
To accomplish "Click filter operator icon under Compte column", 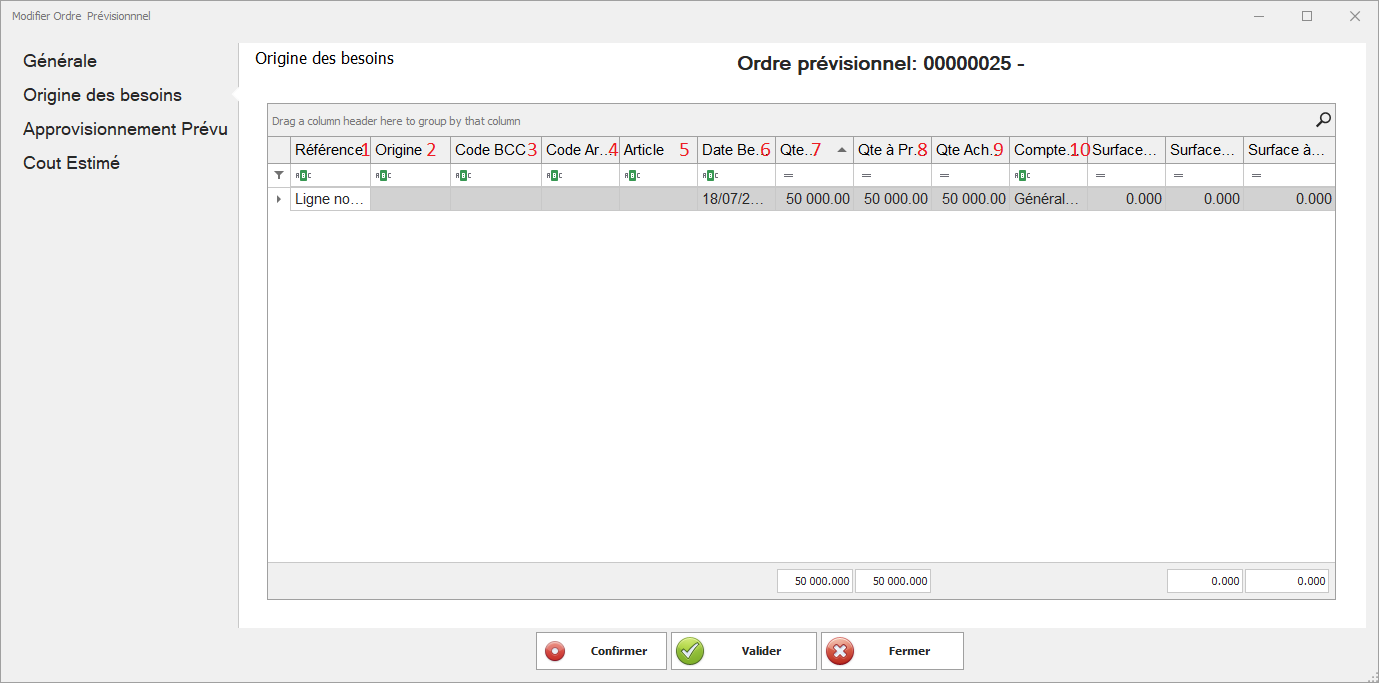I will pos(1021,175).
